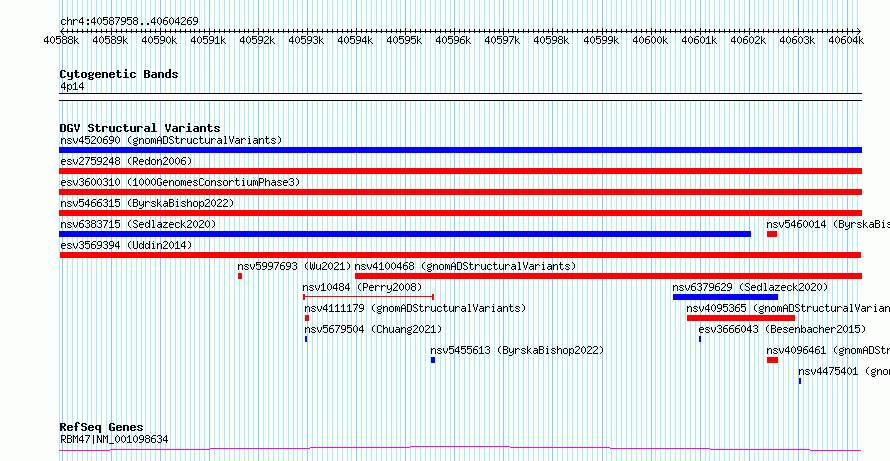
Task: Click the 40594k ruler tick label
Action: point(354,40)
